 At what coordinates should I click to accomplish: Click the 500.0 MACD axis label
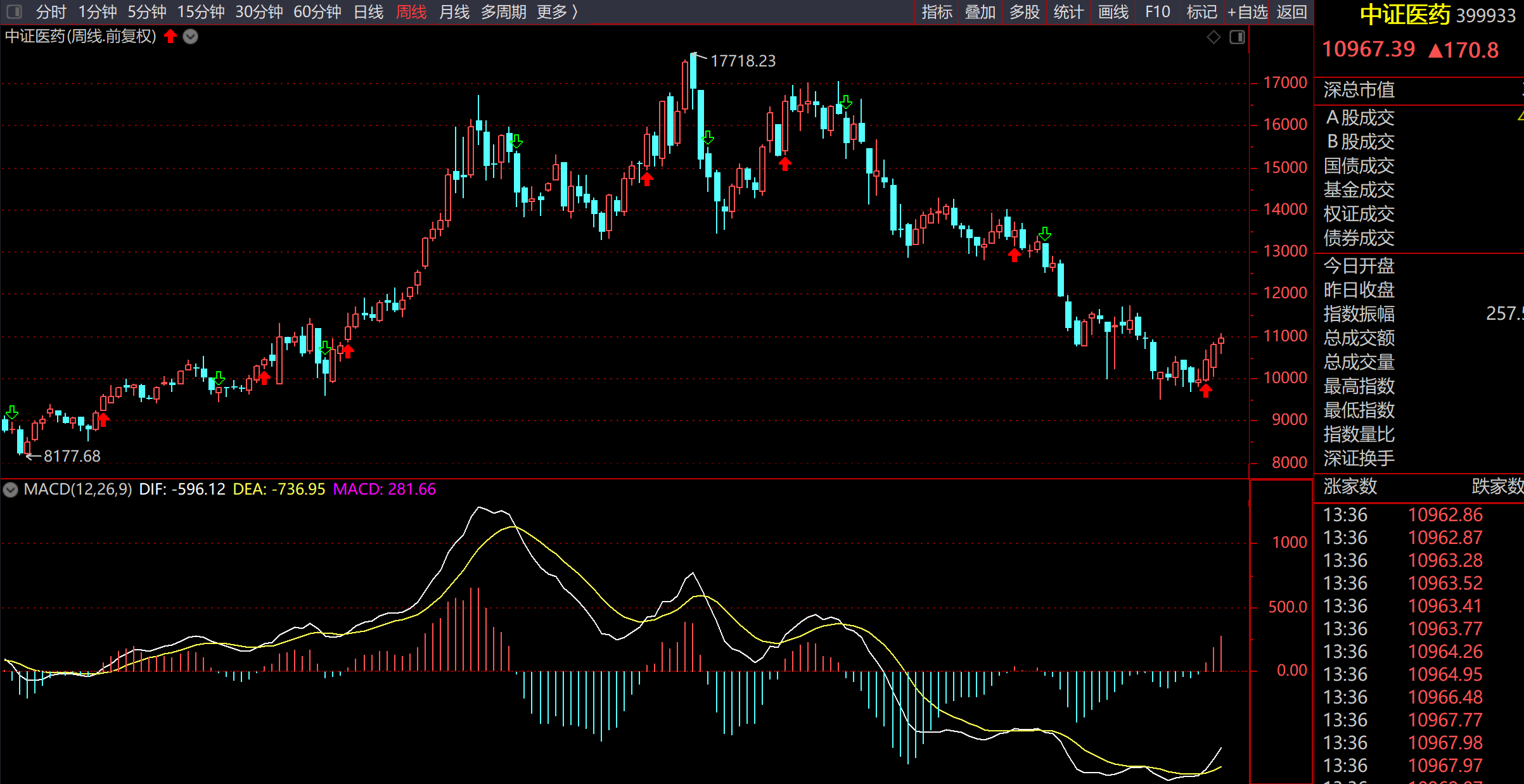pos(1288,607)
